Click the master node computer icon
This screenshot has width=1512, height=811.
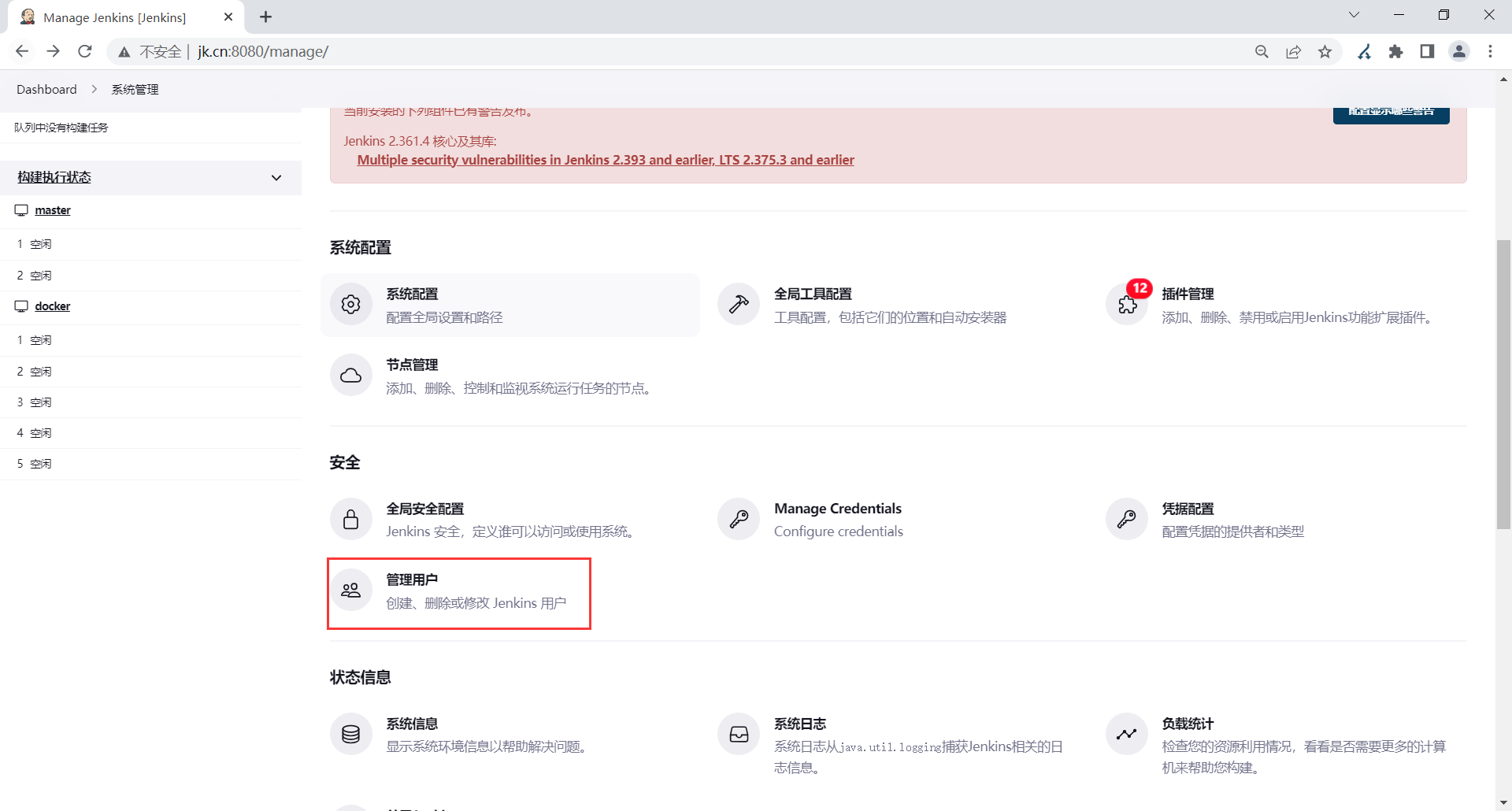click(21, 210)
